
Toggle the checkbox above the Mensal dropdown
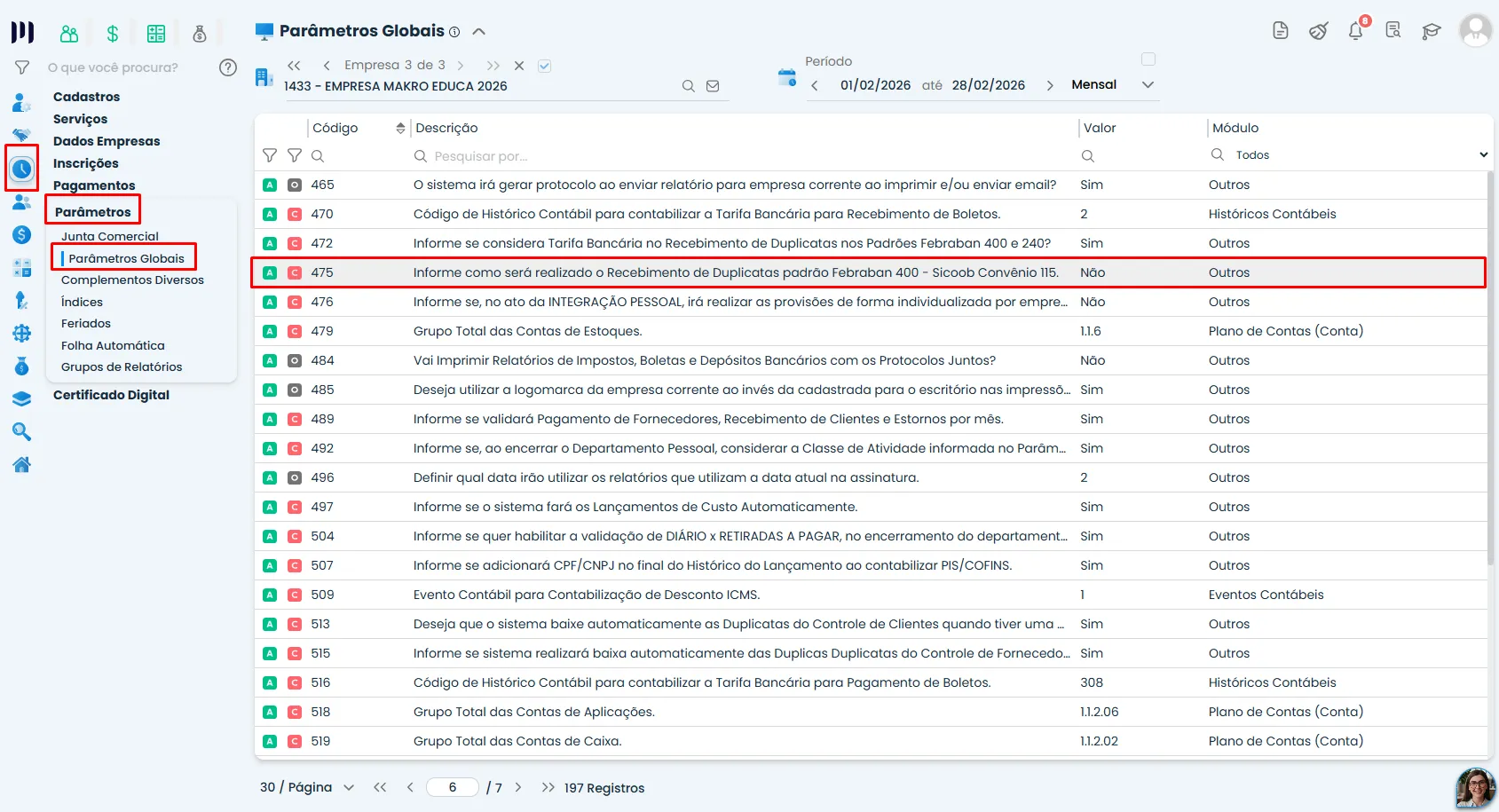click(x=1148, y=59)
